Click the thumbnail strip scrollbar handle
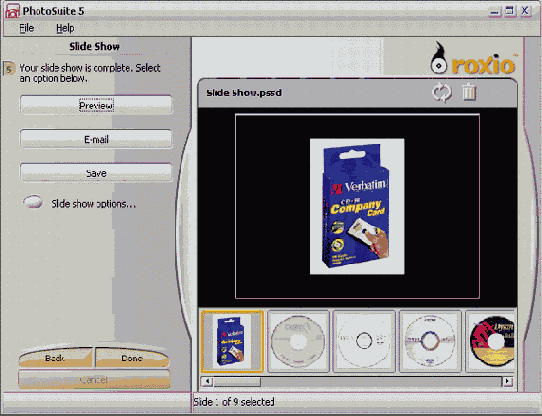Image resolution: width=542 pixels, height=416 pixels. pyautogui.click(x=237, y=381)
